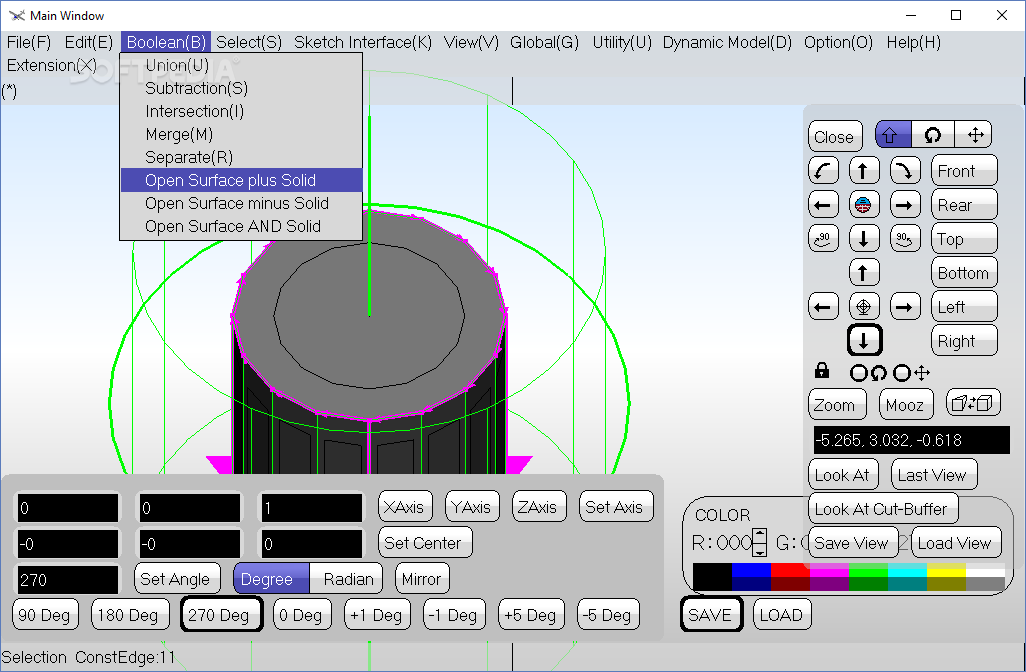Click the left arrow beside the globe icon
This screenshot has width=1026, height=672.
pos(823,205)
